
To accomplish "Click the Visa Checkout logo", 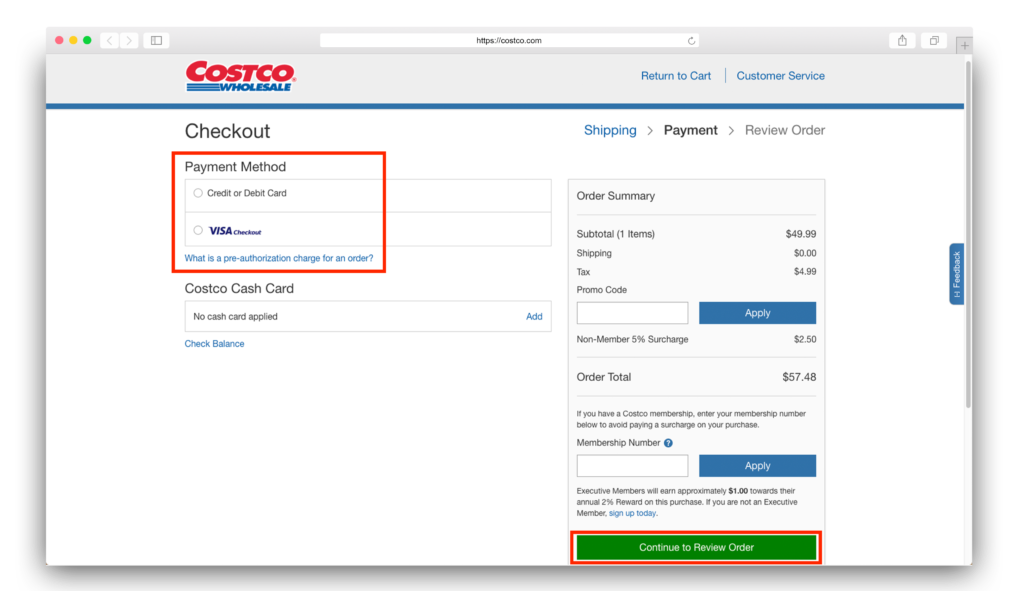I will pos(235,231).
